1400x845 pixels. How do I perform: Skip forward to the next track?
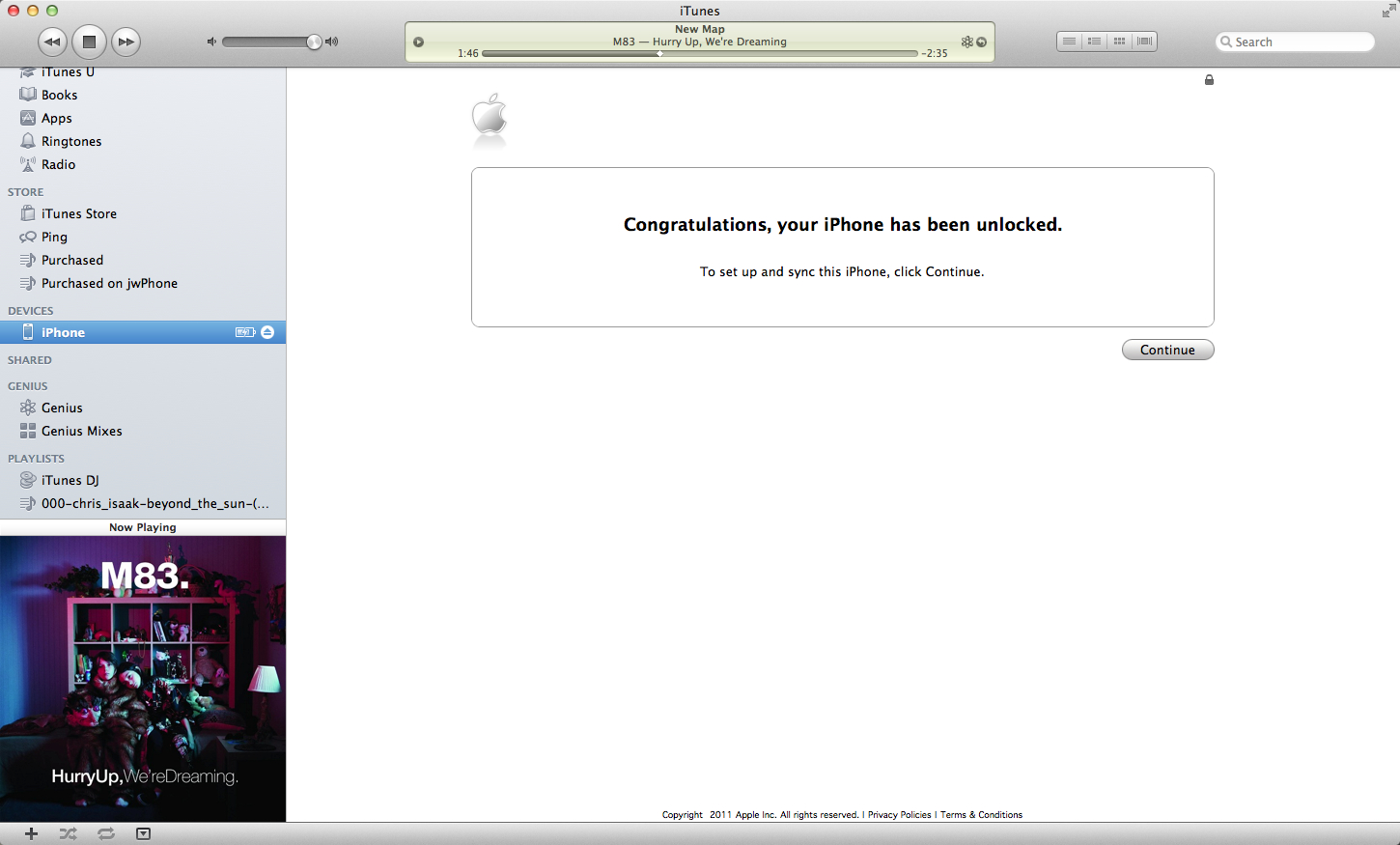click(126, 42)
